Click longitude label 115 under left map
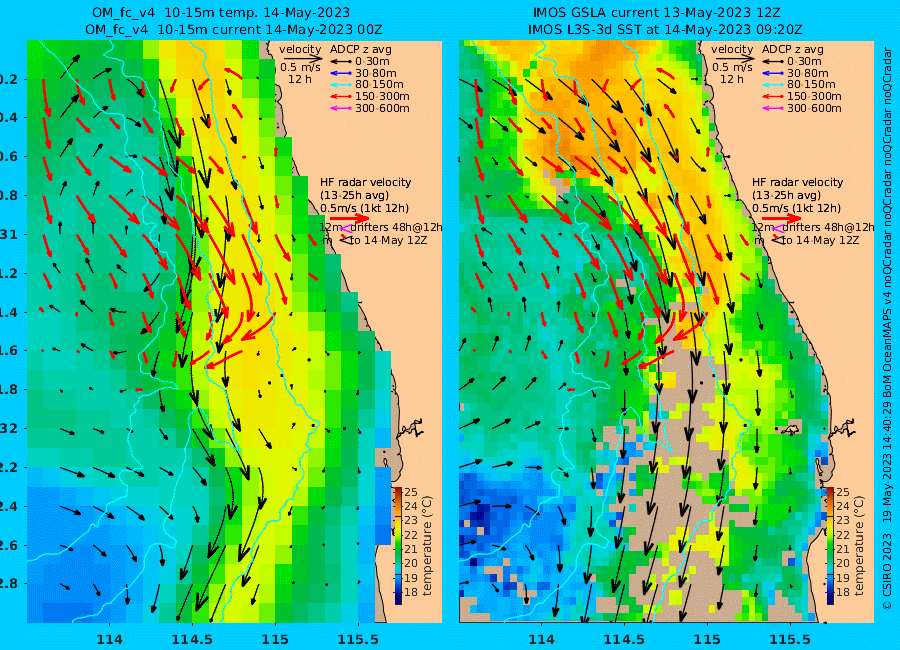900x650 pixels. click(275, 639)
